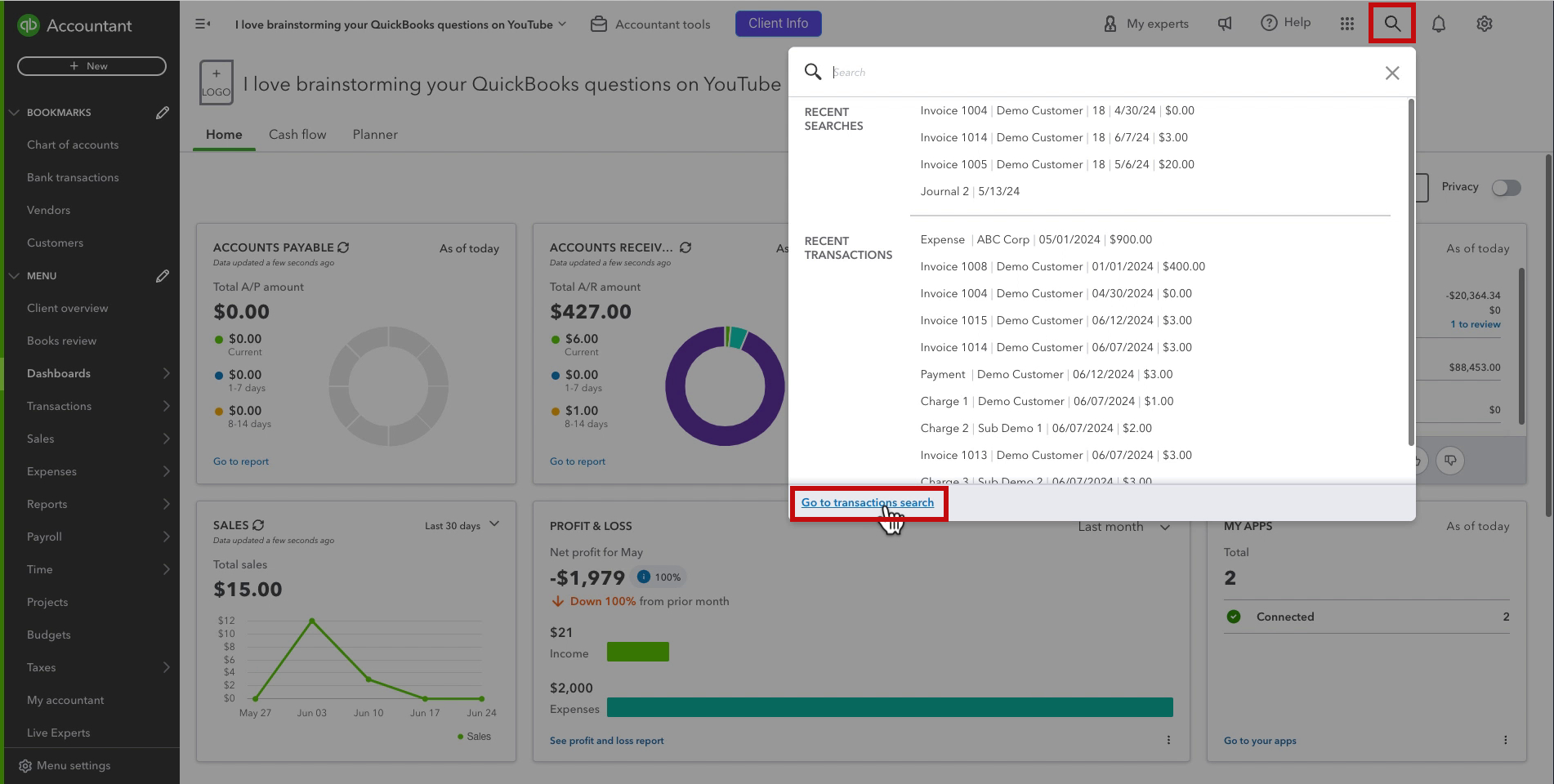Open the notifications bell icon

tap(1439, 24)
